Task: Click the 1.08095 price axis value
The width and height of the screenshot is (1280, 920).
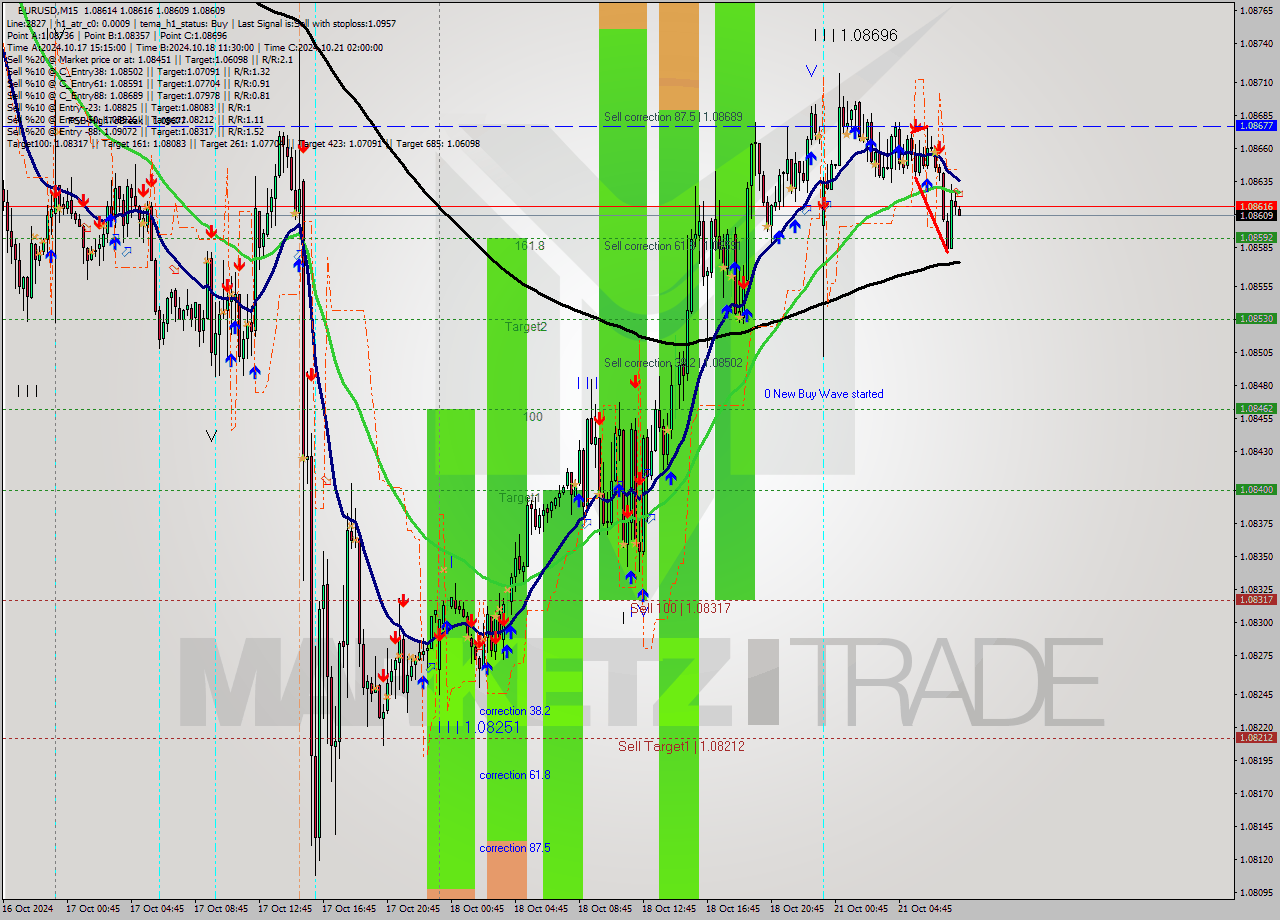Action: point(1256,892)
